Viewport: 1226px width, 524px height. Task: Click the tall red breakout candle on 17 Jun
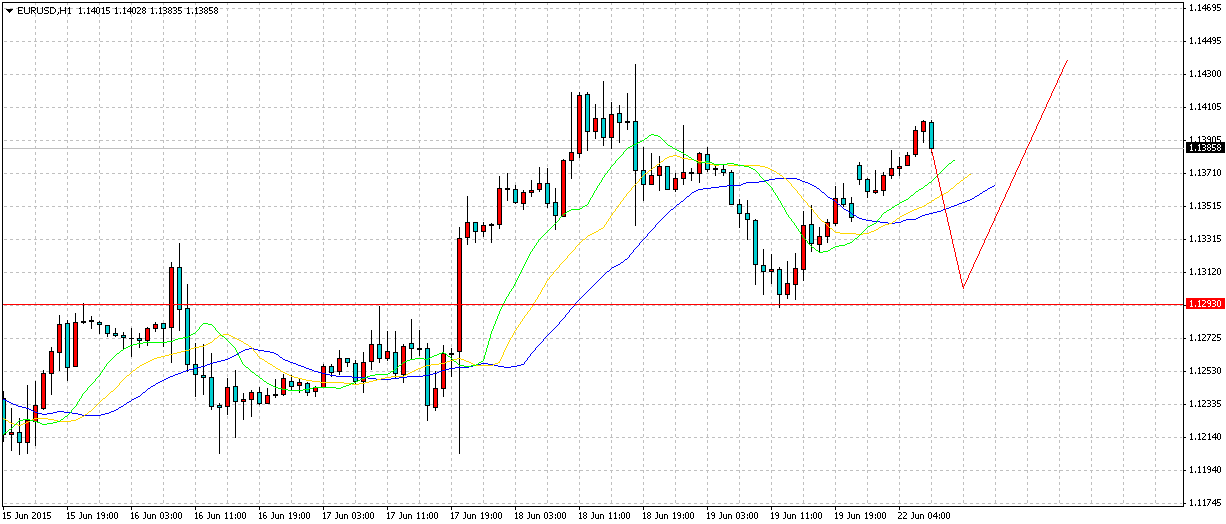(459, 295)
